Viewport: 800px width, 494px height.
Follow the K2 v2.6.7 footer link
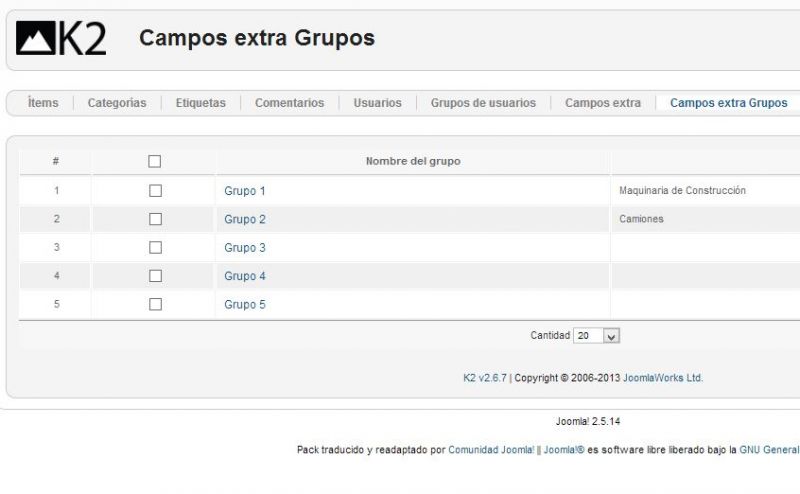tap(485, 378)
